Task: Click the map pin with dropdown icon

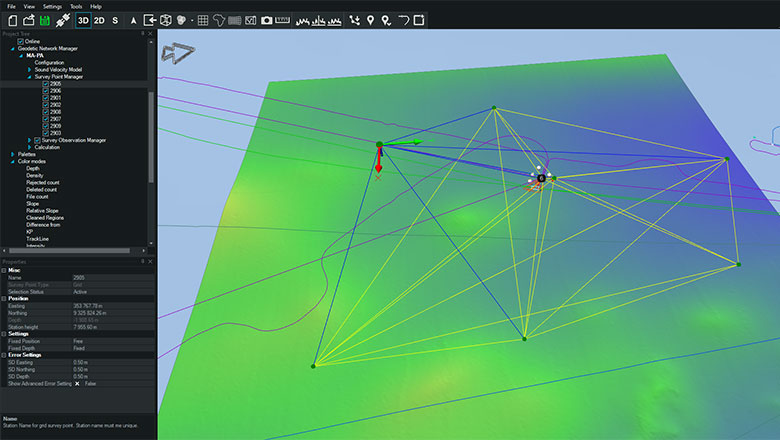Action: point(386,20)
